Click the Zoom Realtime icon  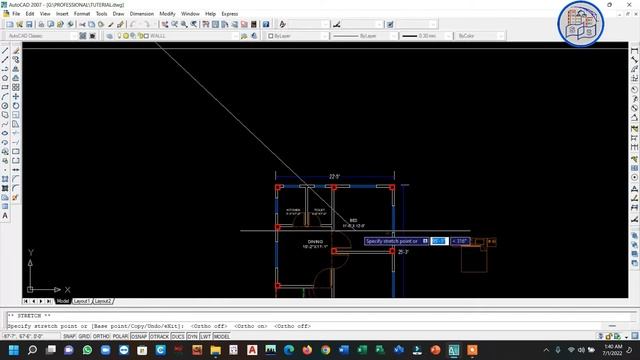174,24
